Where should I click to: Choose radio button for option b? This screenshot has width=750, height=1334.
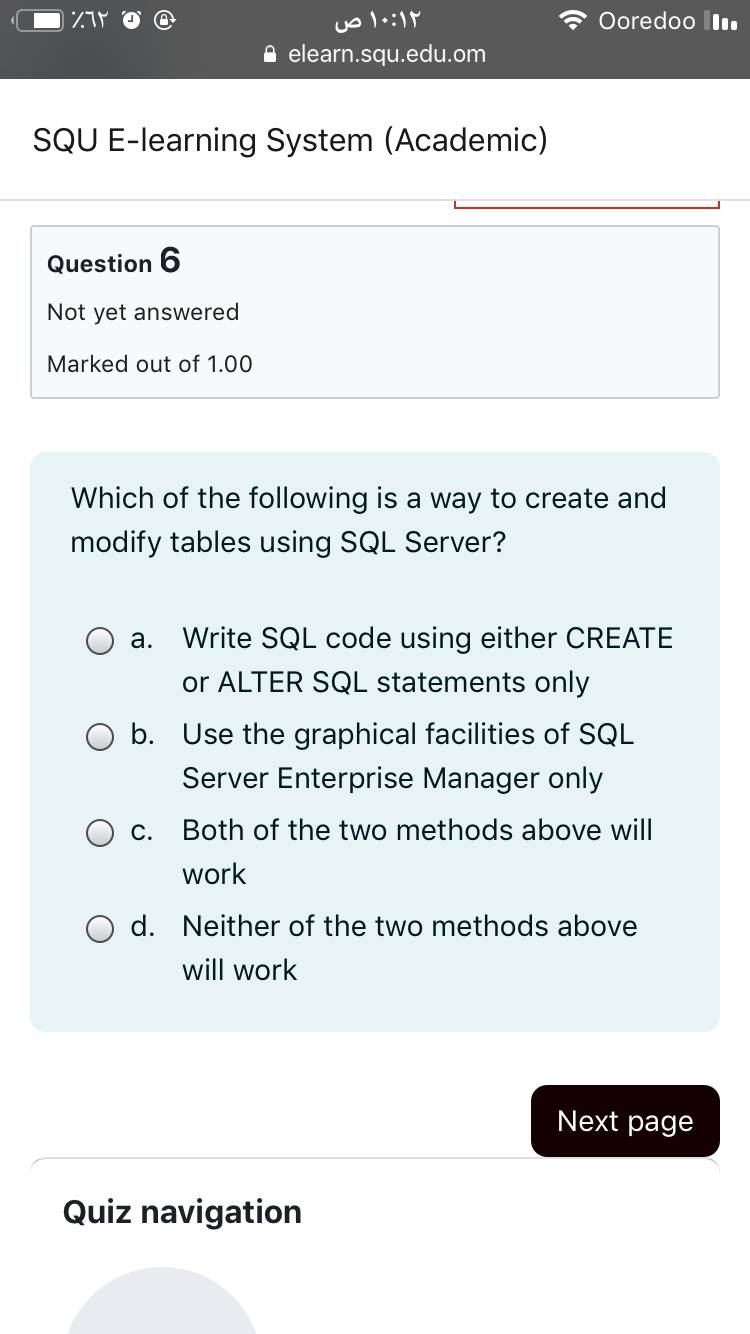click(99, 737)
